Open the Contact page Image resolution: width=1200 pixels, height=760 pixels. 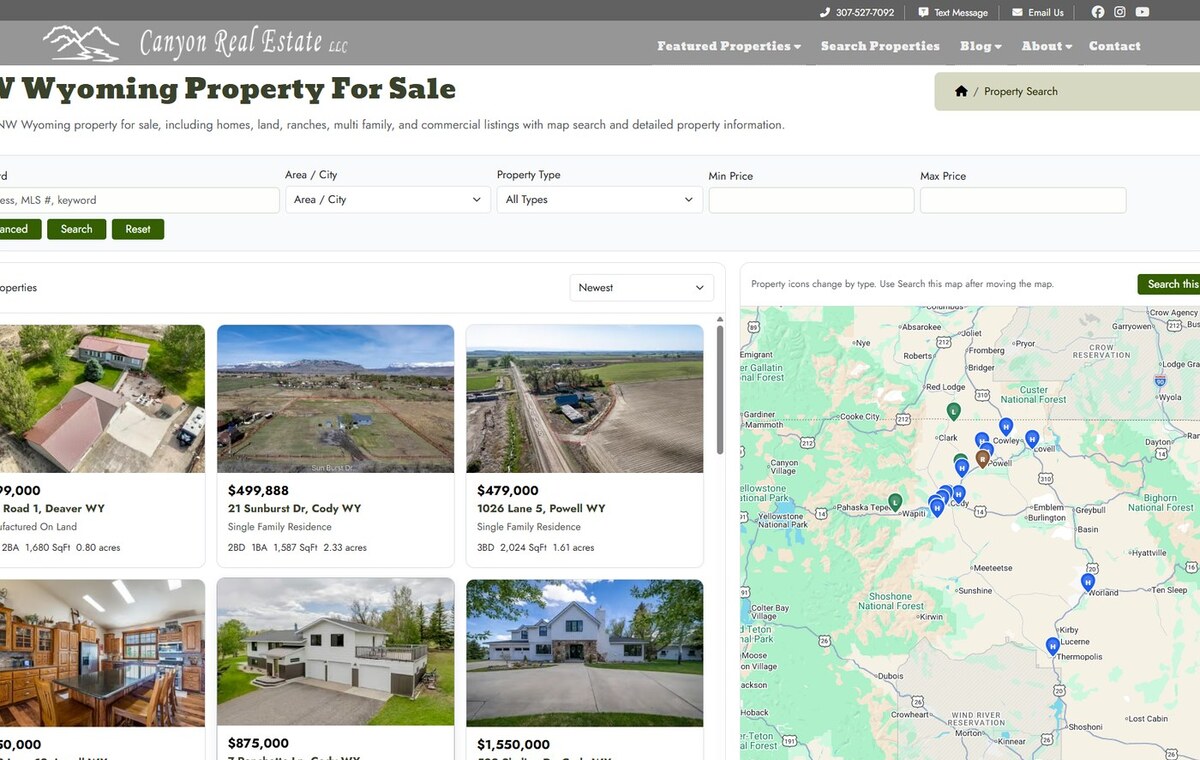click(1115, 46)
